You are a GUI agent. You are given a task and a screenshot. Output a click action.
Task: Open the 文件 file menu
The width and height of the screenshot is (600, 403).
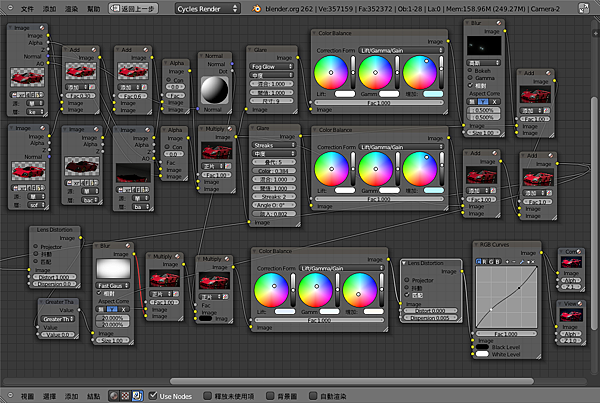click(27, 8)
